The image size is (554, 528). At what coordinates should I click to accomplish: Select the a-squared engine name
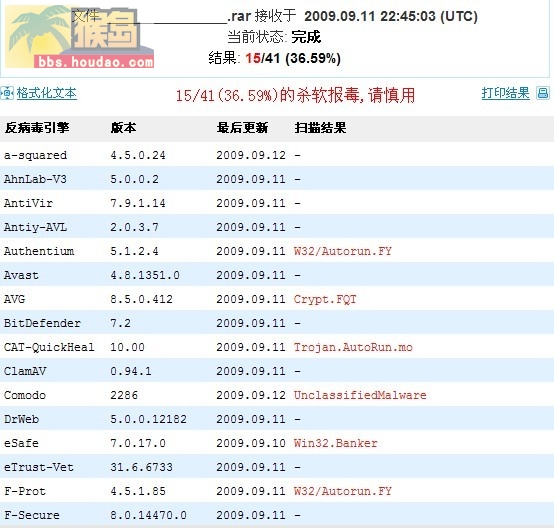(x=35, y=155)
